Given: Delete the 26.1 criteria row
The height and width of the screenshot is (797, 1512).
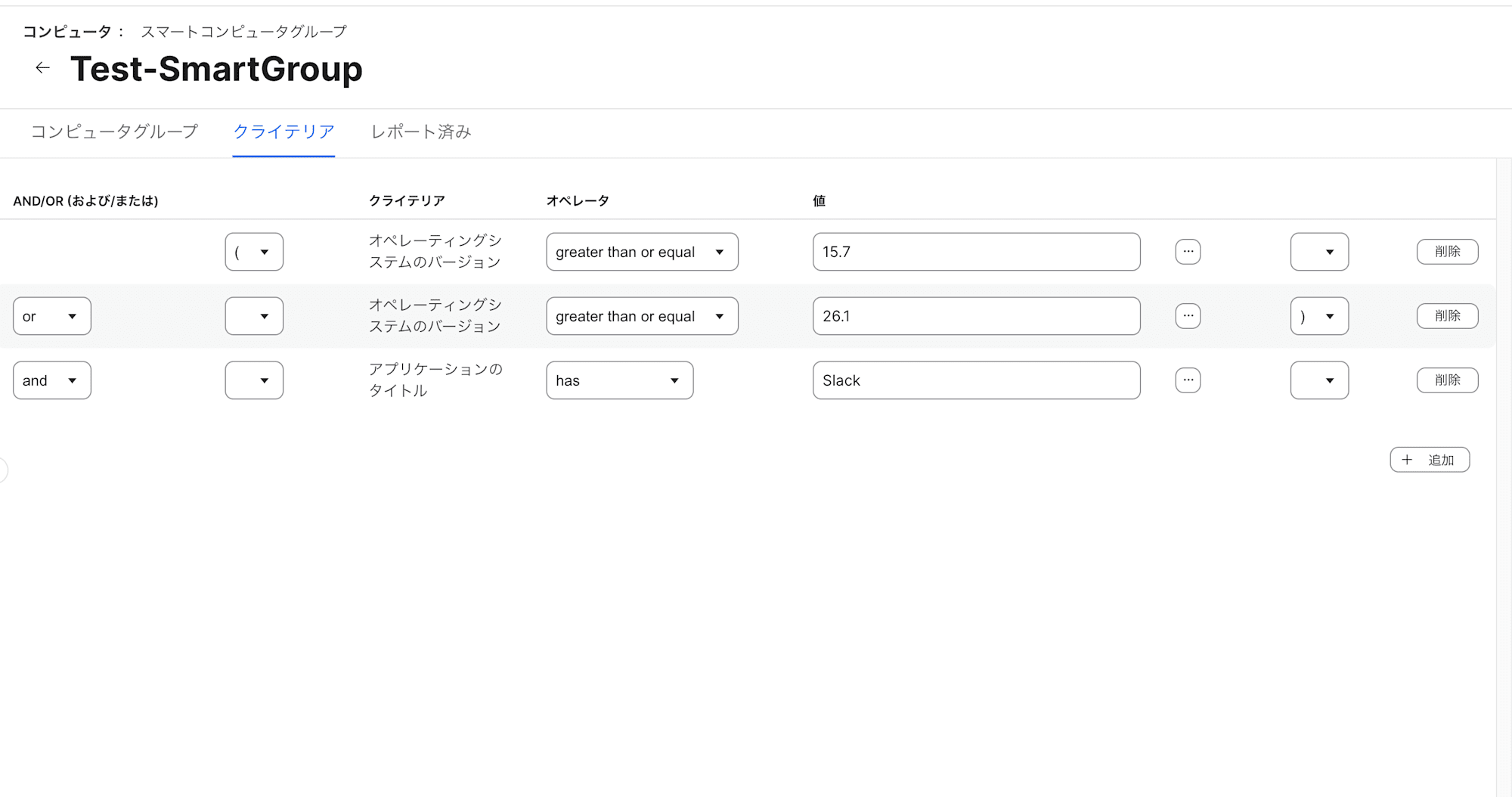Looking at the screenshot, I should [1447, 316].
